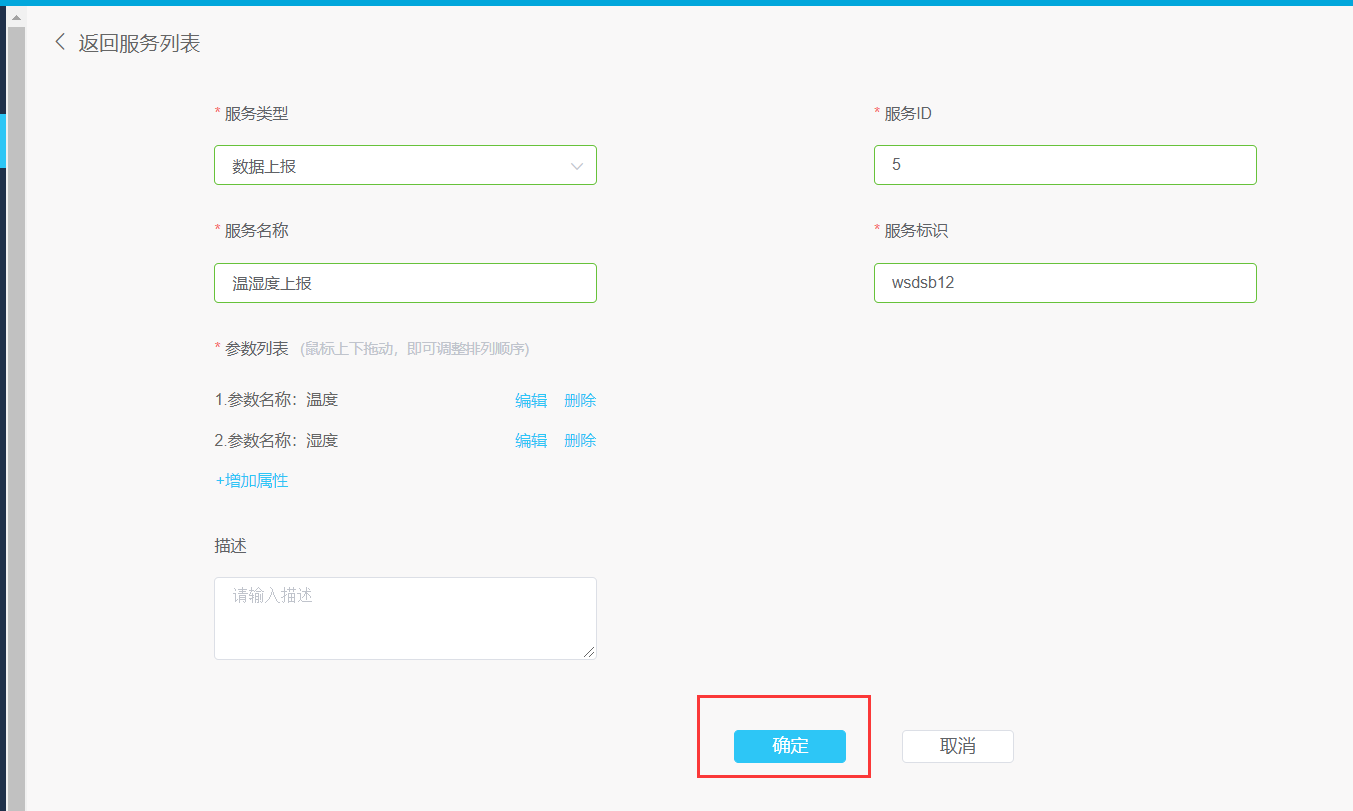Click the 描述 textarea
The image size is (1353, 811).
(x=405, y=618)
